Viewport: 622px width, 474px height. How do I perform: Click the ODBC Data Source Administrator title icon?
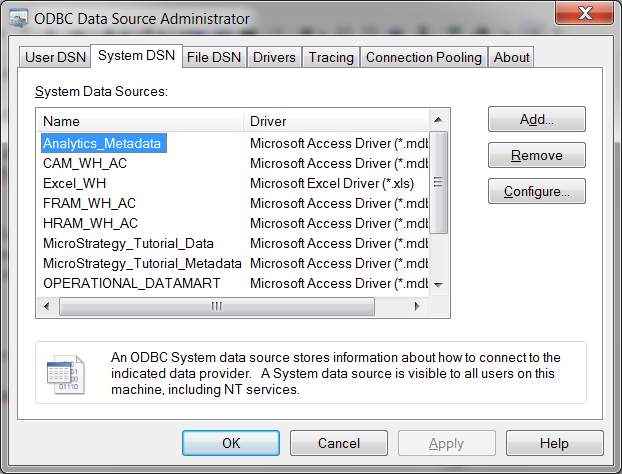pyautogui.click(x=19, y=18)
